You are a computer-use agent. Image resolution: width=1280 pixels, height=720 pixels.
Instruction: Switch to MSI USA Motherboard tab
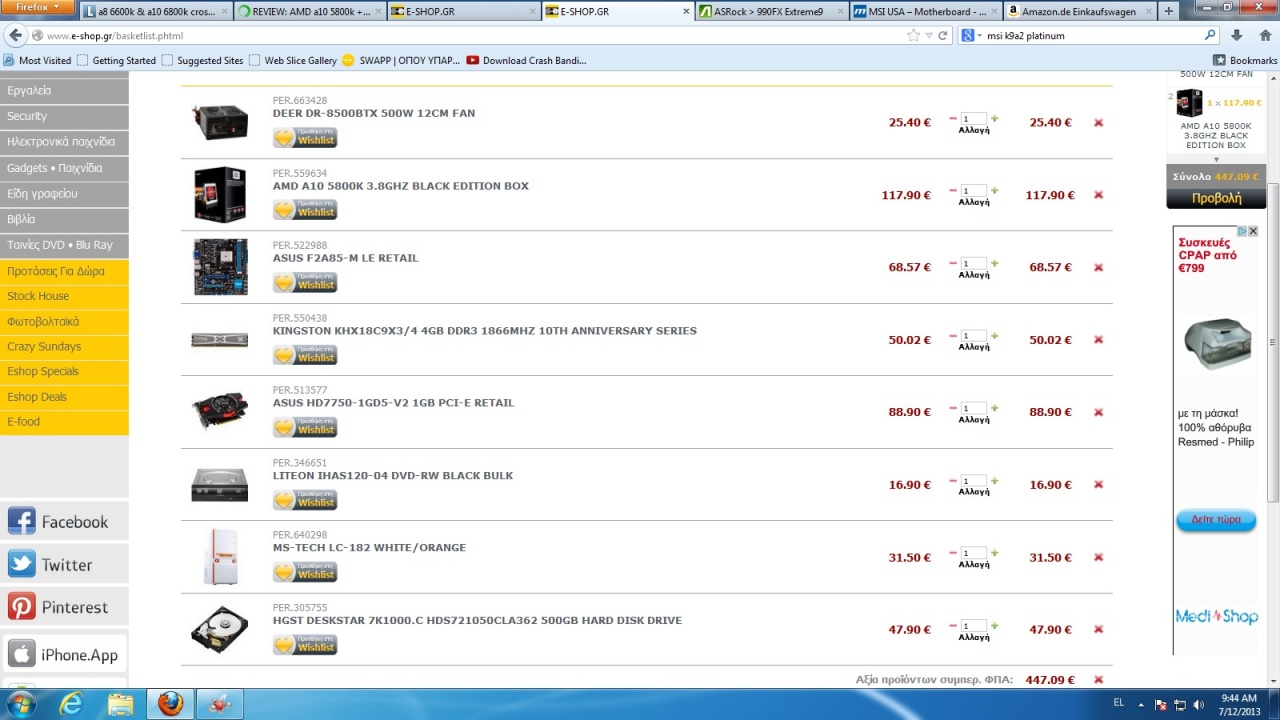925,11
